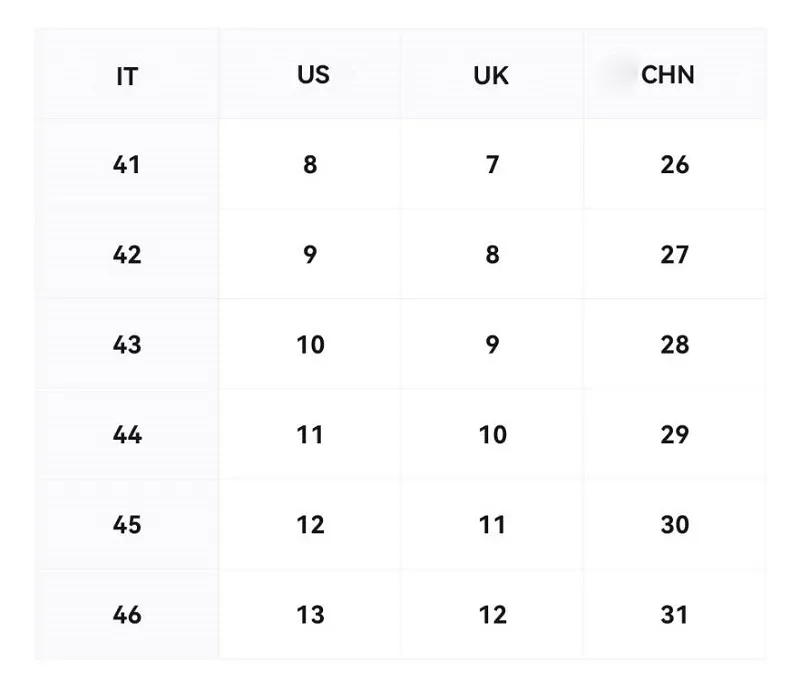Image resolution: width=800 pixels, height=680 pixels.
Task: Select IT size 42 cell
Action: [x=127, y=255]
